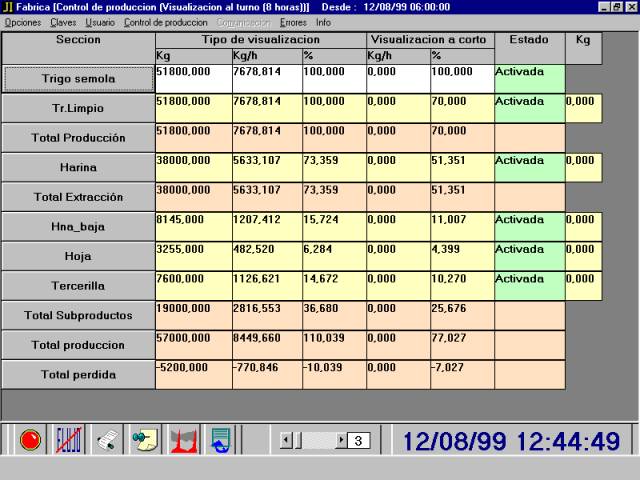The width and height of the screenshot is (640, 480).
Task: Click the Total Producción section button
Action: [78, 138]
